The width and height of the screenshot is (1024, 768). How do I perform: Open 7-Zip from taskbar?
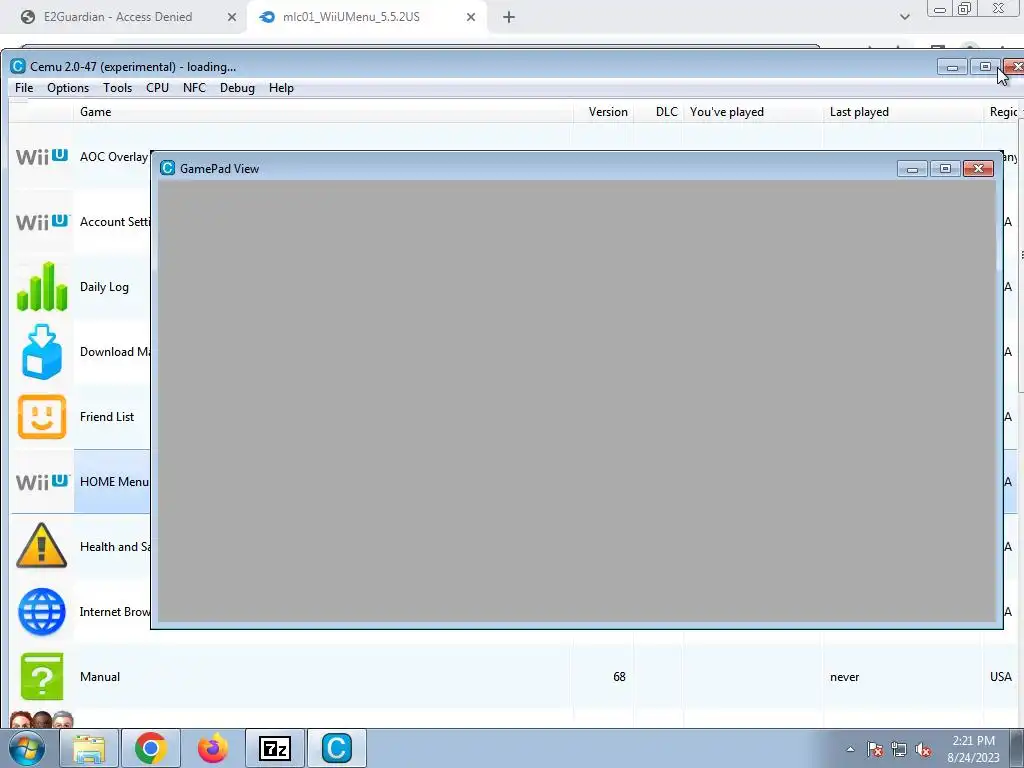pos(275,748)
